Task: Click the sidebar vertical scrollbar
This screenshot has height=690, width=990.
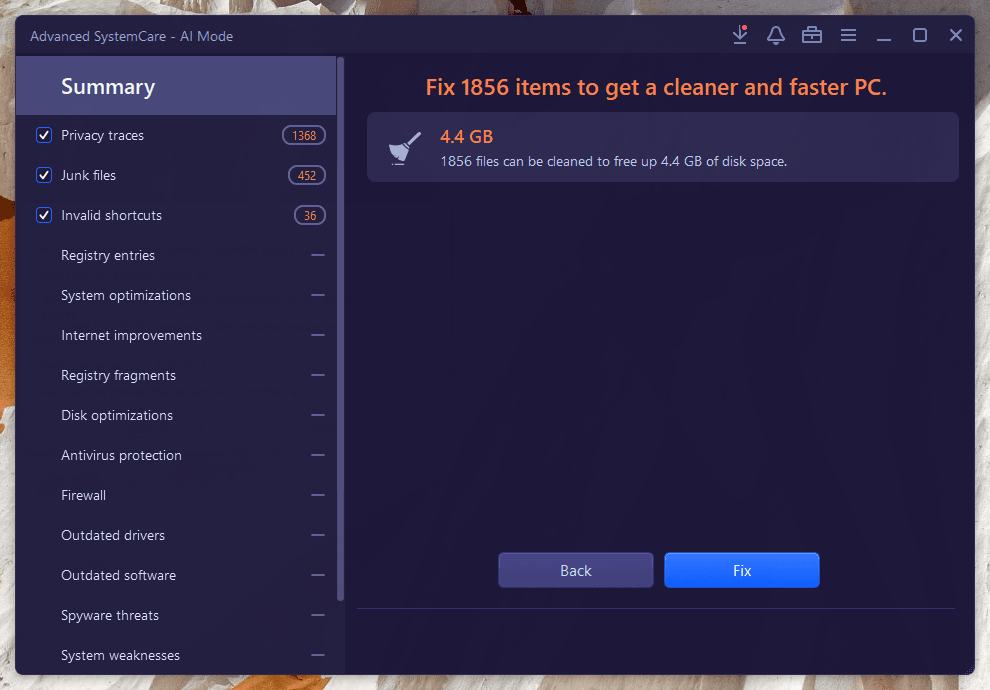Action: pos(341,330)
